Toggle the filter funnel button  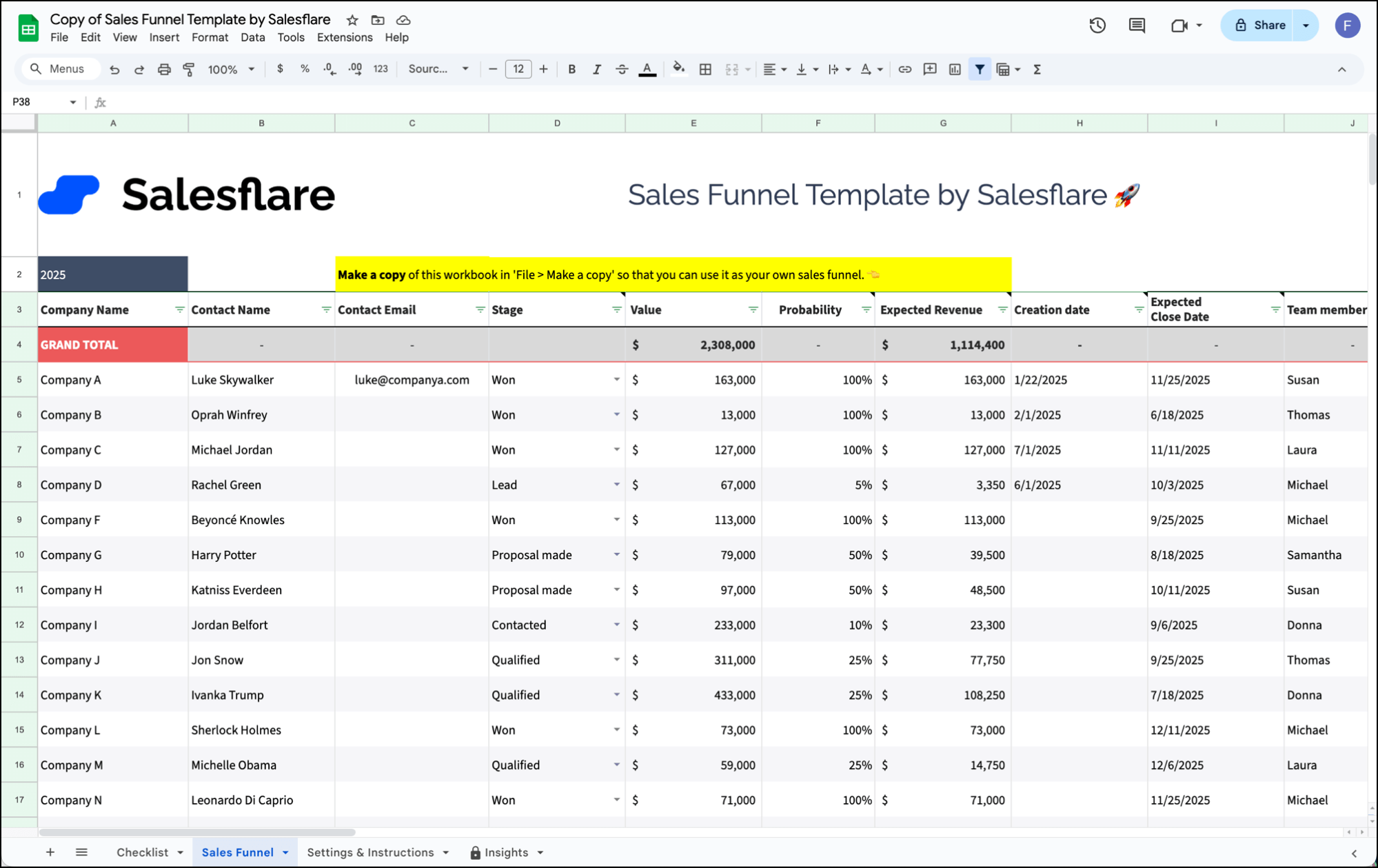click(x=980, y=69)
